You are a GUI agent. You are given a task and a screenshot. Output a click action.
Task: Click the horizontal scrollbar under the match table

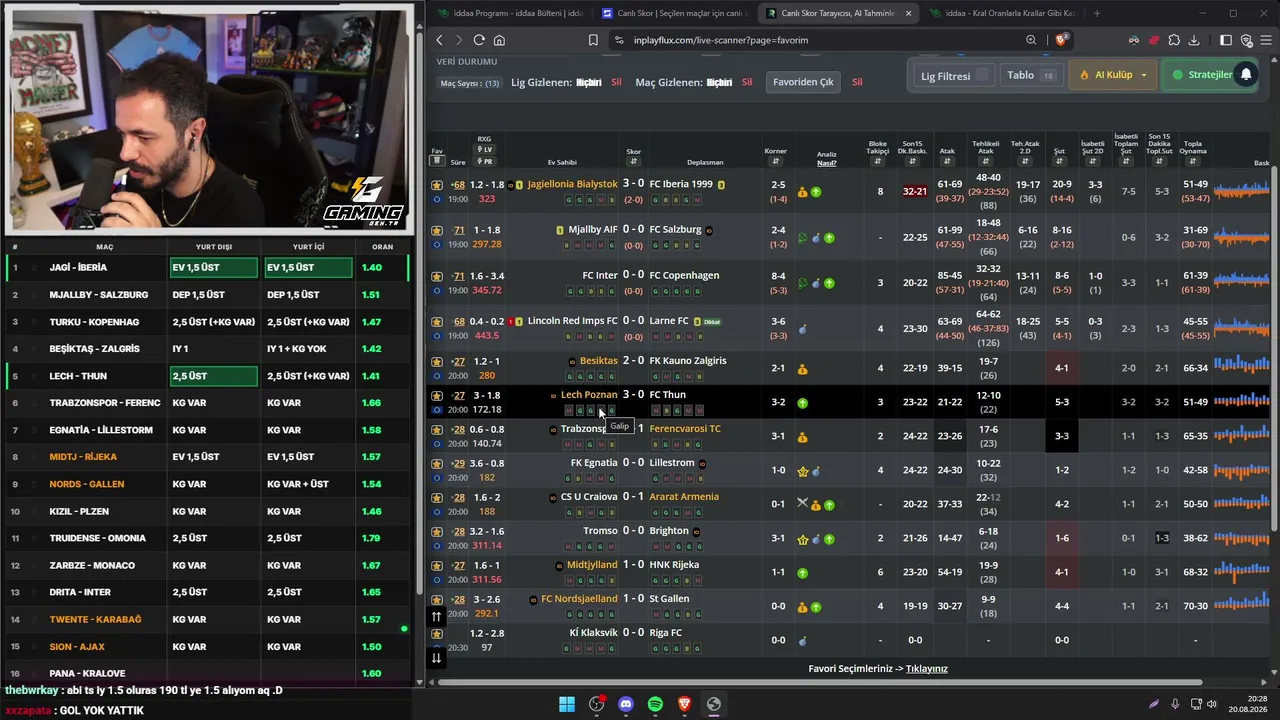pyautogui.click(x=820, y=683)
